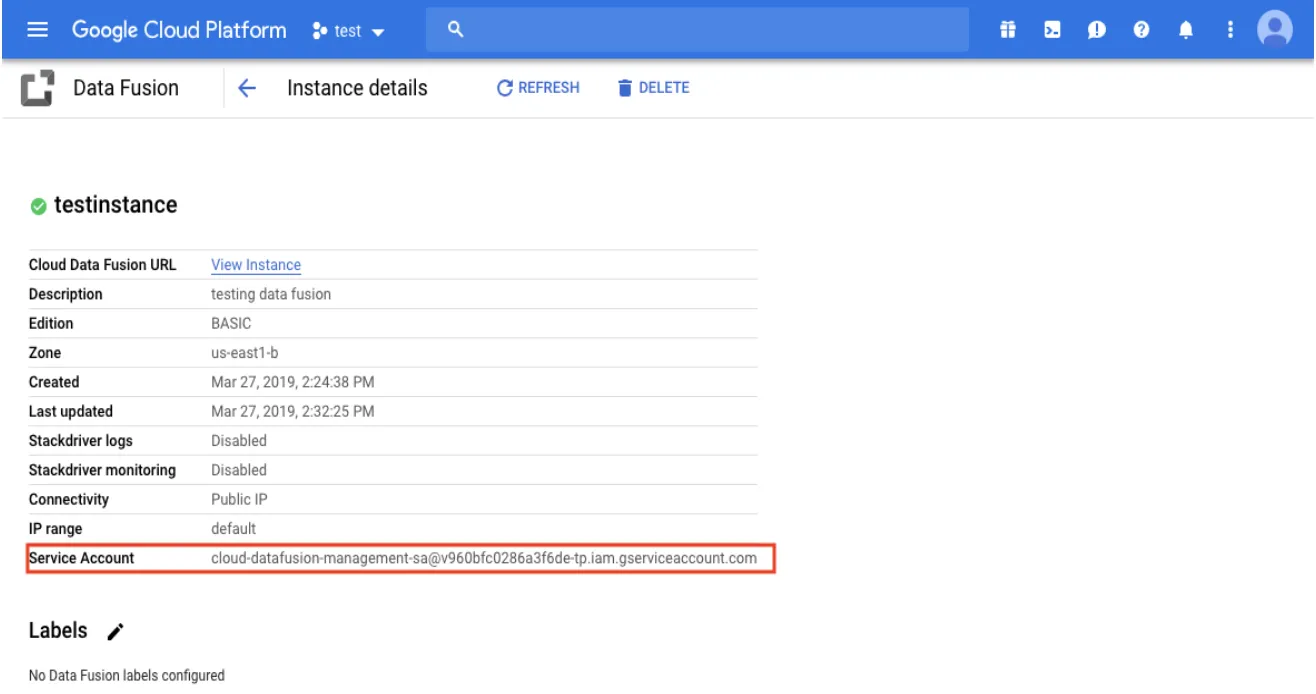1316x694 pixels.
Task: Edit labels with the pencil icon
Action: click(x=116, y=631)
